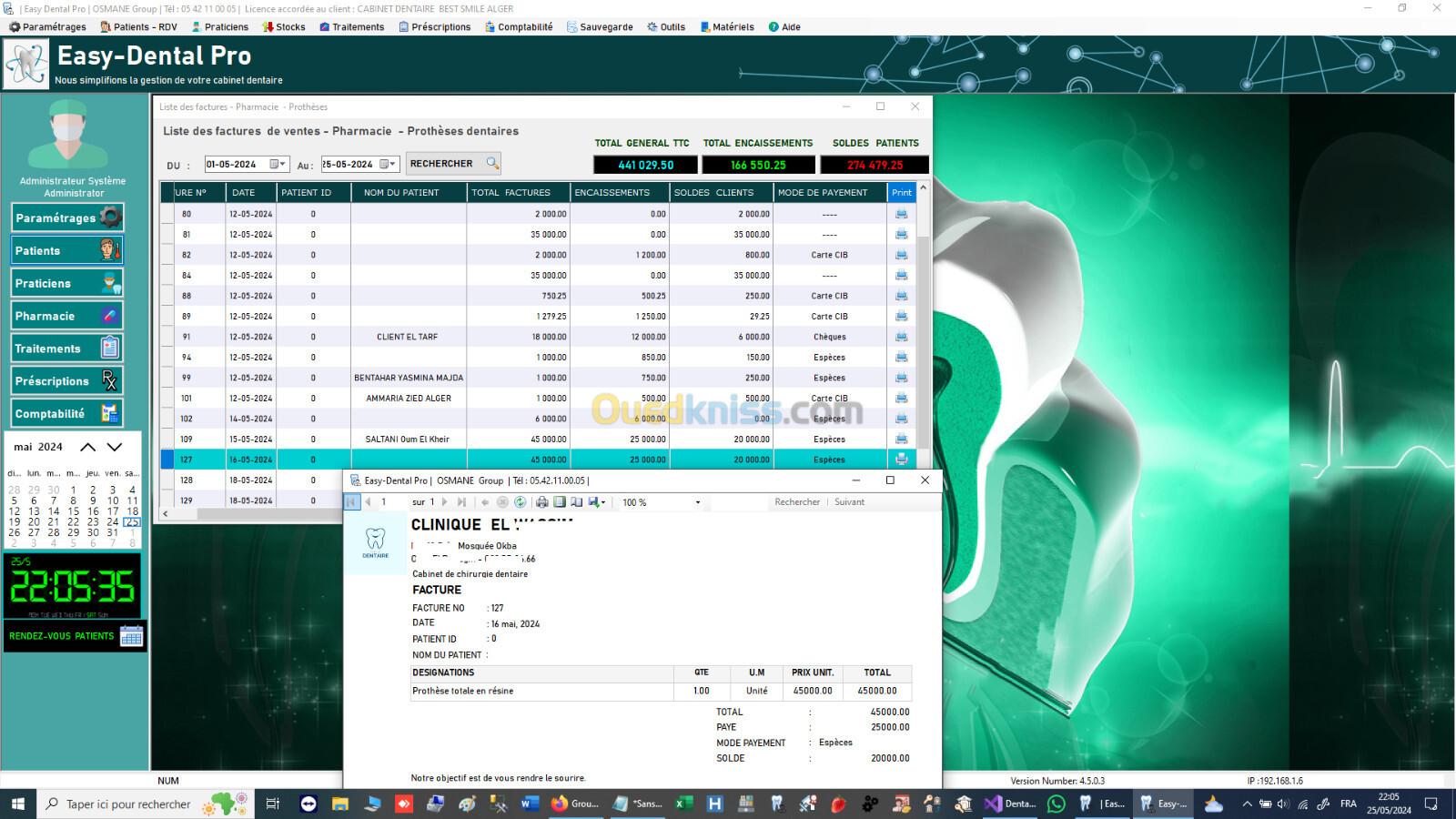Click the Suivant link in report viewer

849,502
